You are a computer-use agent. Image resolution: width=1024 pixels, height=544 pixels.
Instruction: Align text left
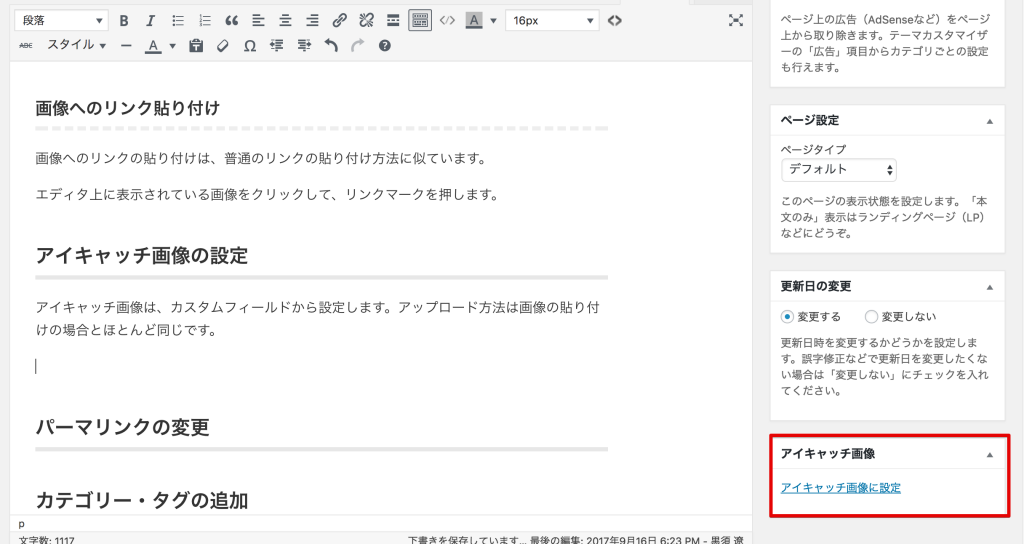259,21
